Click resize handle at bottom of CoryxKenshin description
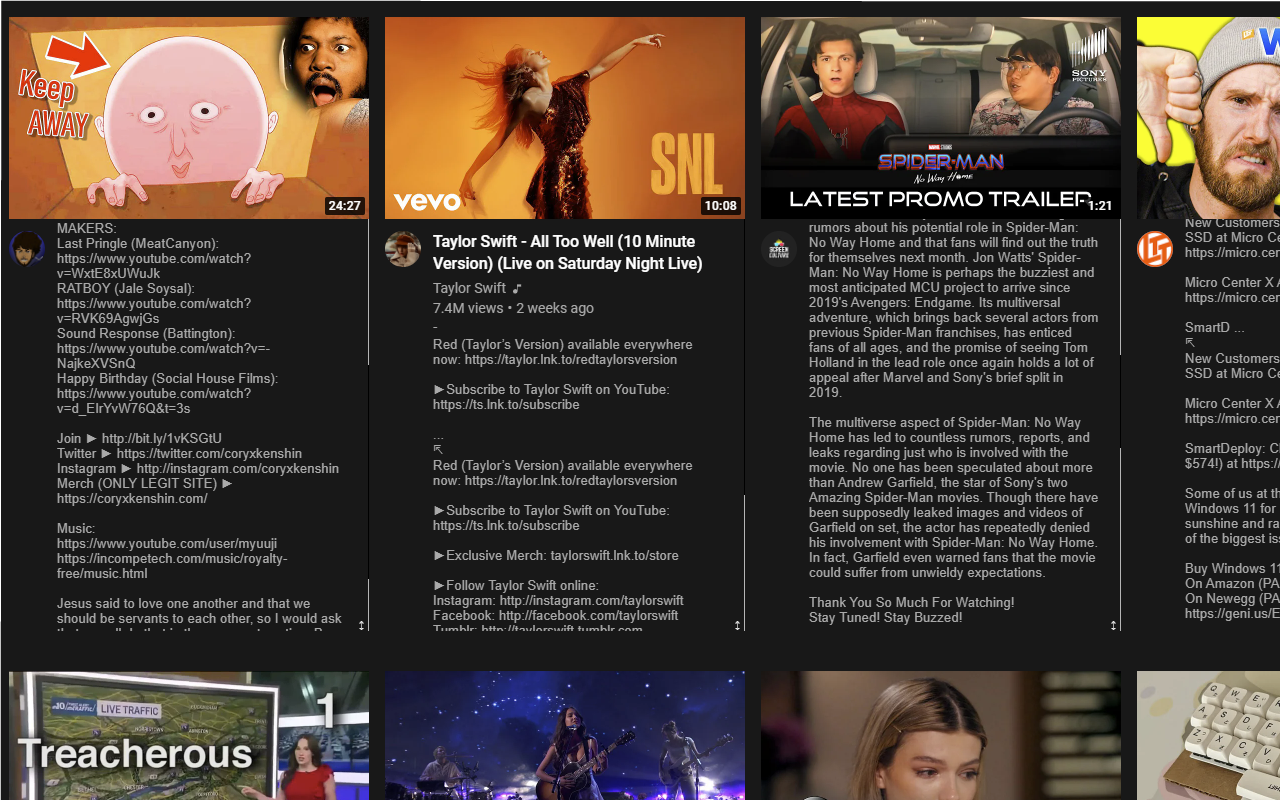 click(x=361, y=624)
